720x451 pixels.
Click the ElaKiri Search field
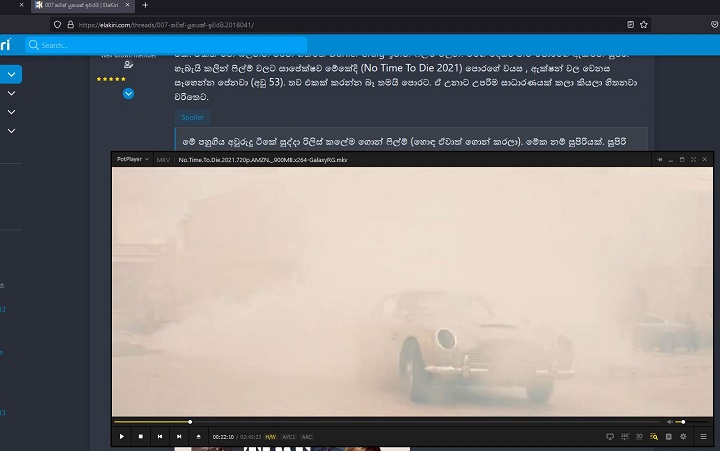166,45
